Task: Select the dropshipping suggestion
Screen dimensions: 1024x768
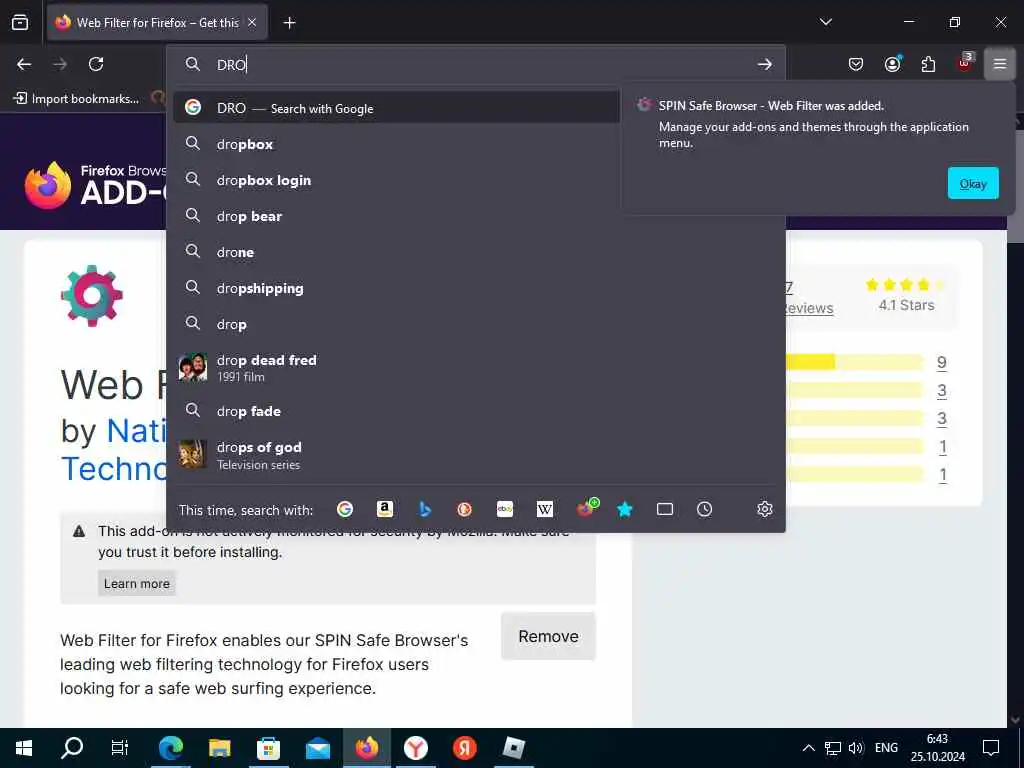Action: point(476,288)
